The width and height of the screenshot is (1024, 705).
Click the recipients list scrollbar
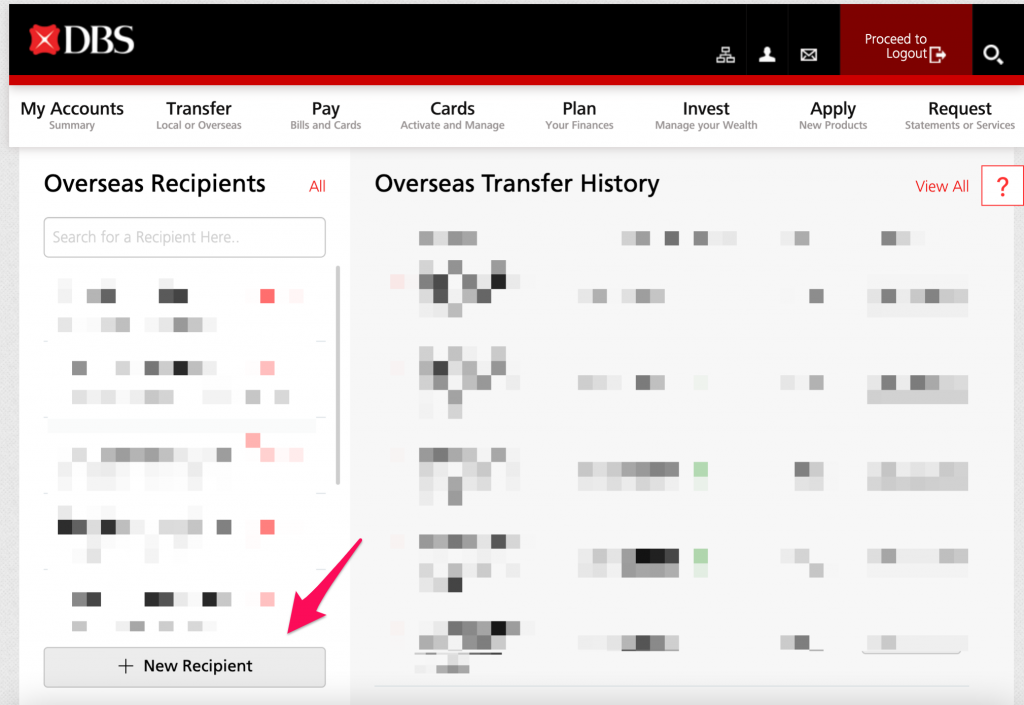(x=338, y=375)
